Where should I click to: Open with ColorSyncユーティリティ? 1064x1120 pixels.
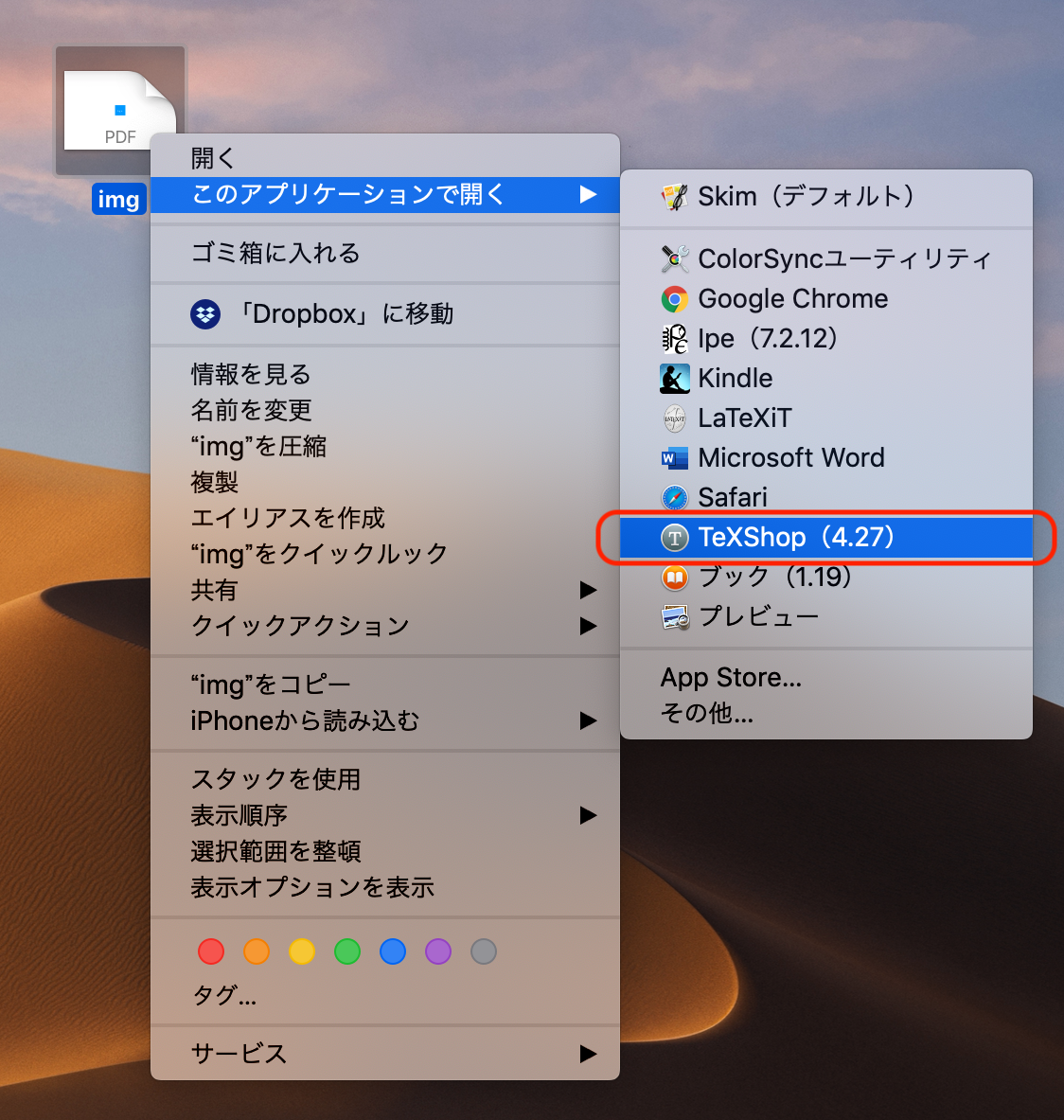tap(826, 258)
